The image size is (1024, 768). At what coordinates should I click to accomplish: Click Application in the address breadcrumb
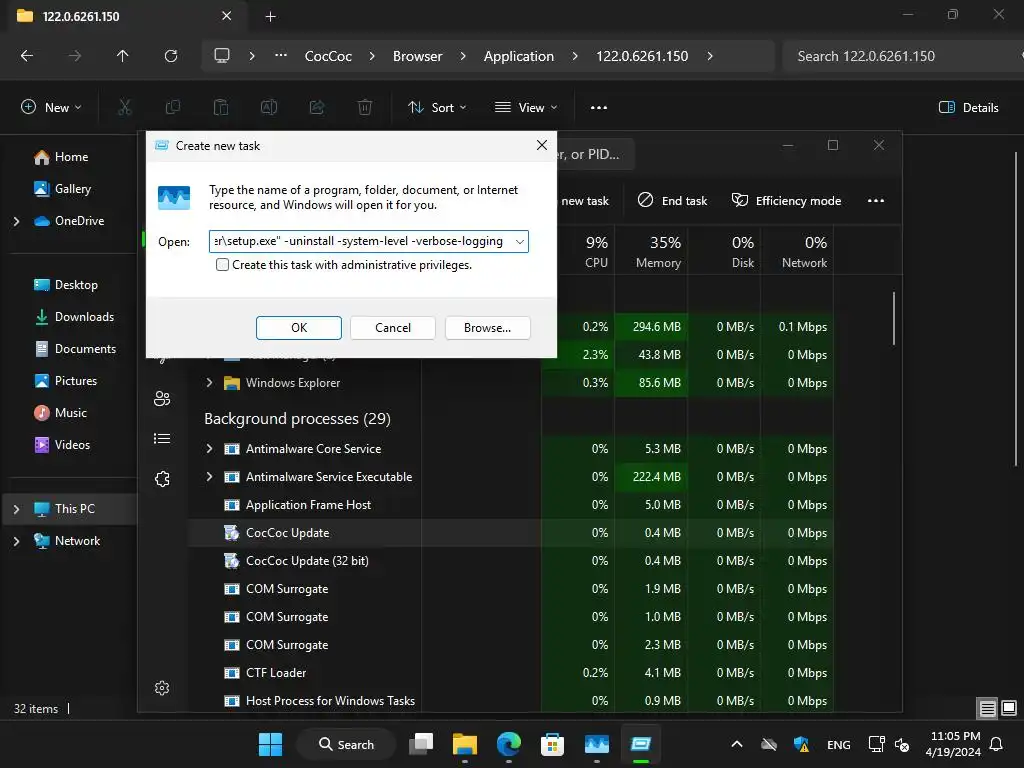(519, 56)
